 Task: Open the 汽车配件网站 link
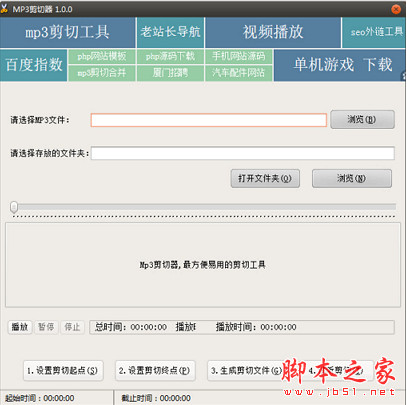tap(239, 73)
